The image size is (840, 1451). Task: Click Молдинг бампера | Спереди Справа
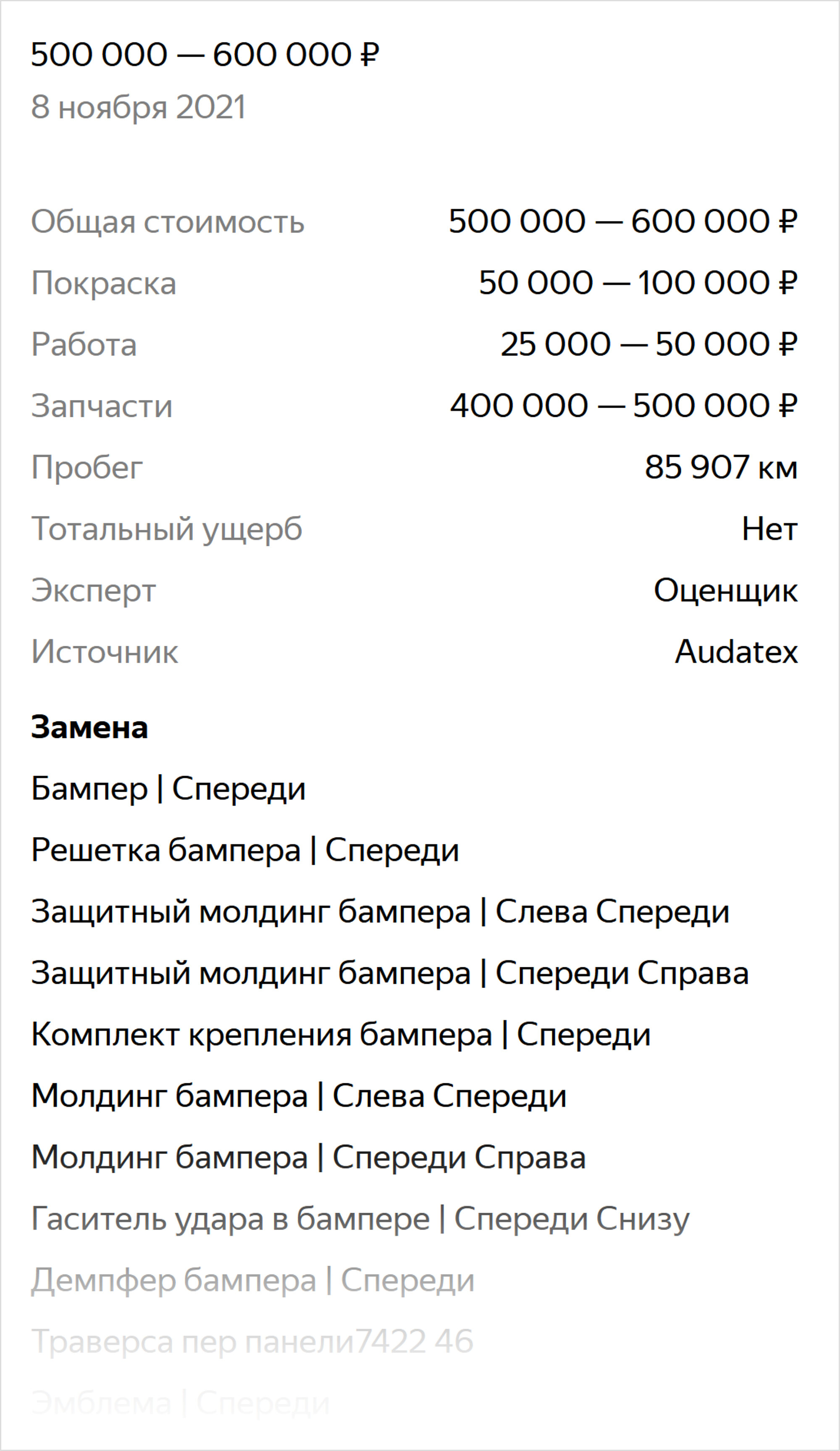[x=309, y=1158]
